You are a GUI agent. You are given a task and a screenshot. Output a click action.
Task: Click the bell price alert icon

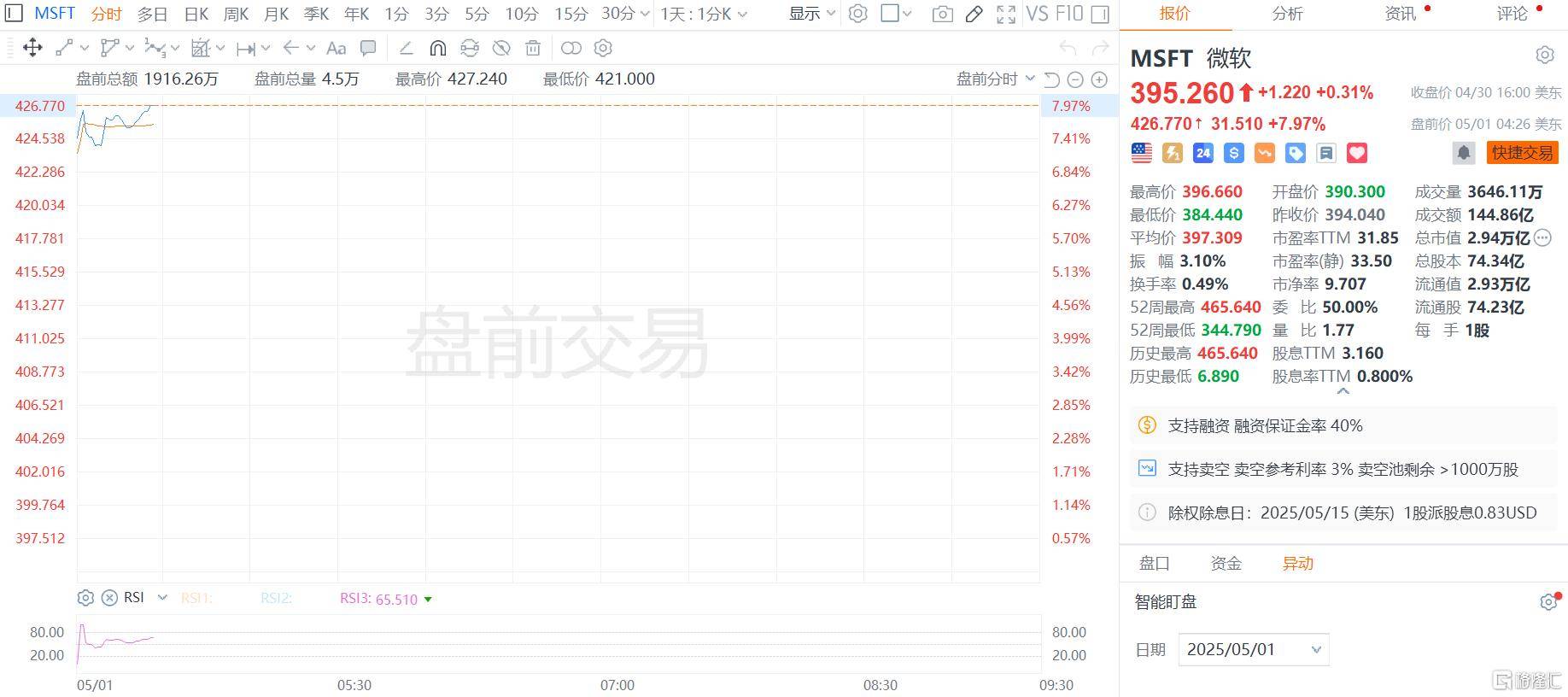1463,153
